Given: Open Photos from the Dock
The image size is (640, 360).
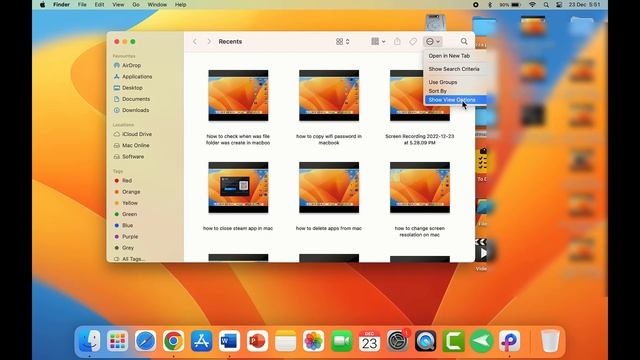Looking at the screenshot, I should 313,341.
